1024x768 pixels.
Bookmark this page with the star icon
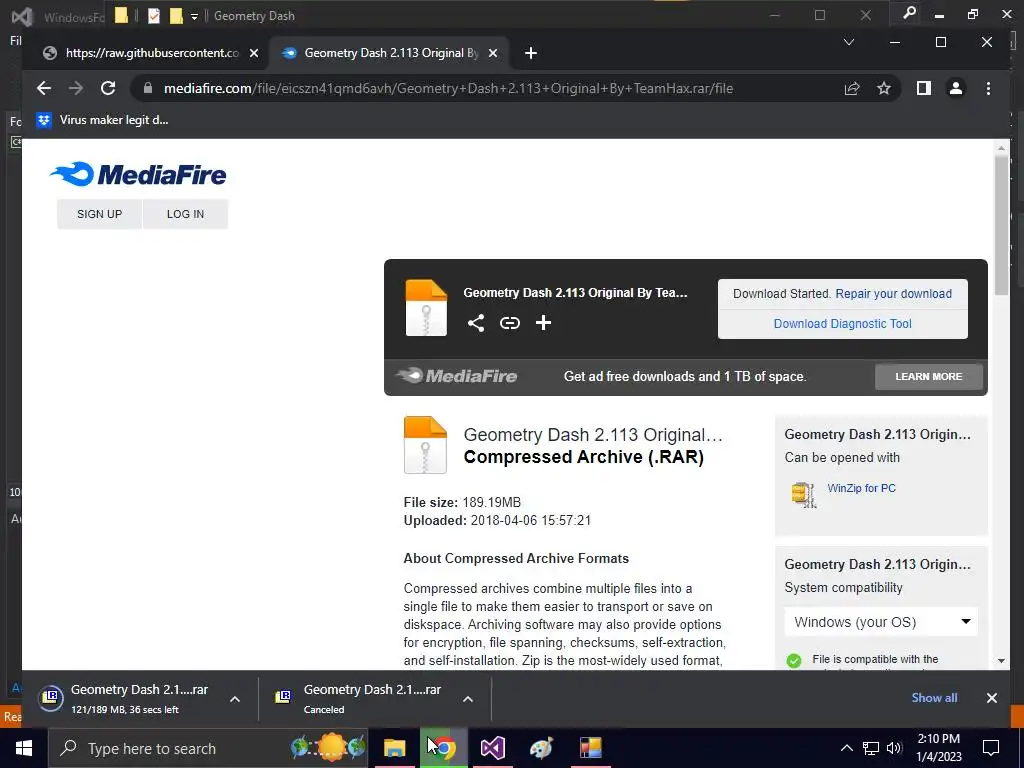tap(884, 88)
